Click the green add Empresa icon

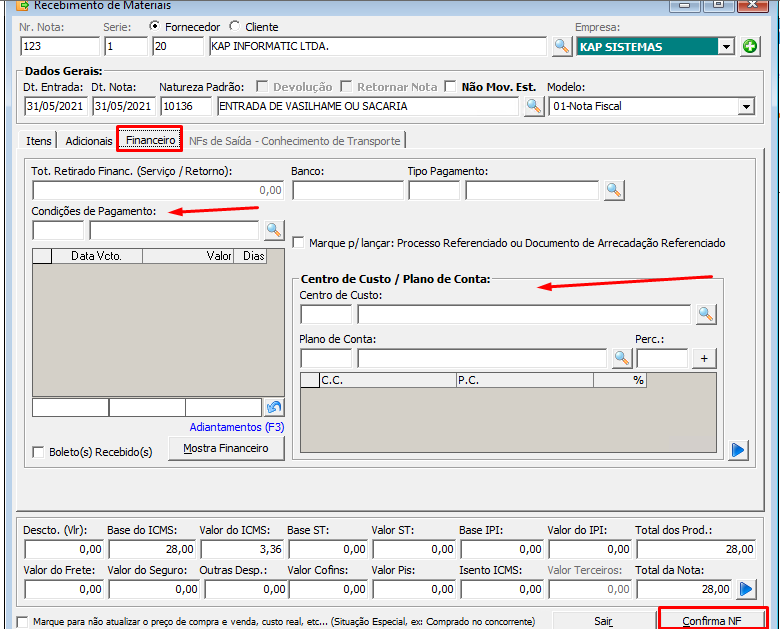click(x=750, y=46)
